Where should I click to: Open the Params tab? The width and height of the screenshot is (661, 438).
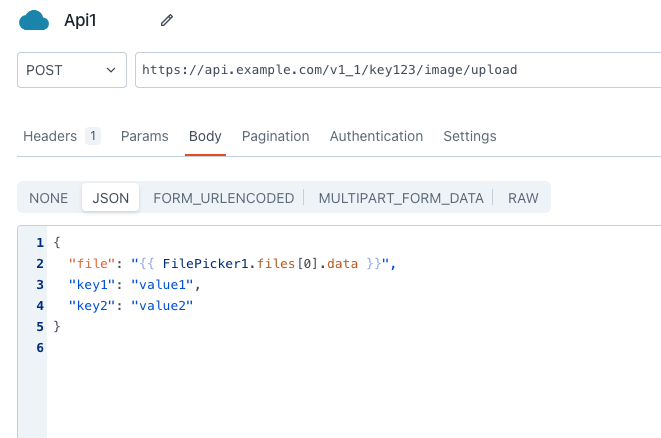(x=144, y=136)
